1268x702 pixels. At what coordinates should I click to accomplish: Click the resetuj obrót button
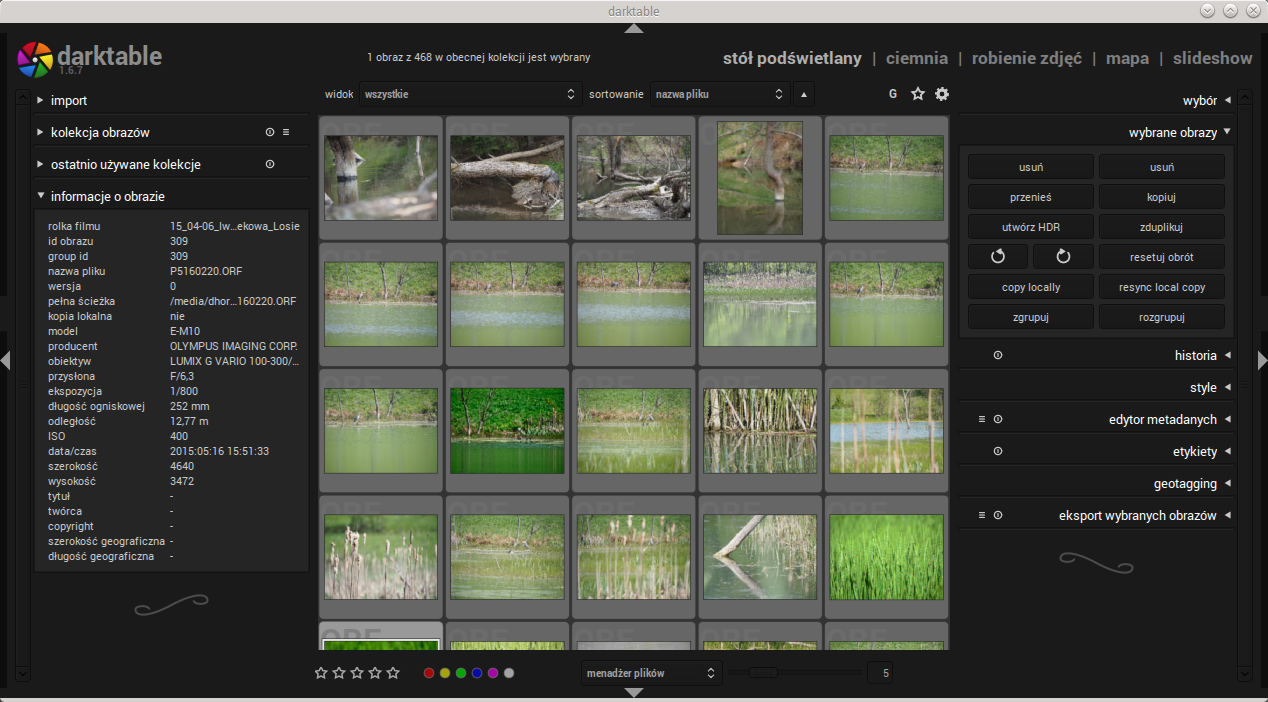pyautogui.click(x=1162, y=257)
